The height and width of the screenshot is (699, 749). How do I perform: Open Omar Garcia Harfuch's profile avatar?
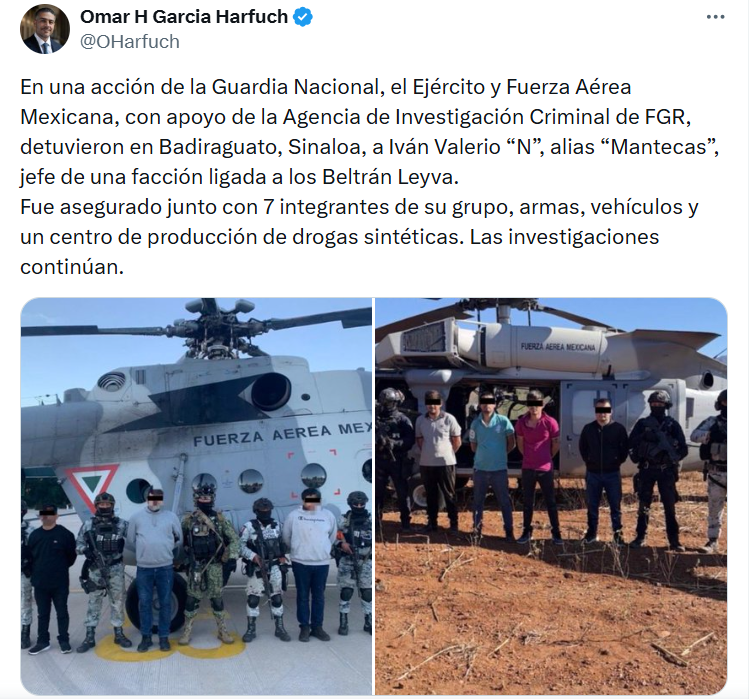pyautogui.click(x=45, y=29)
